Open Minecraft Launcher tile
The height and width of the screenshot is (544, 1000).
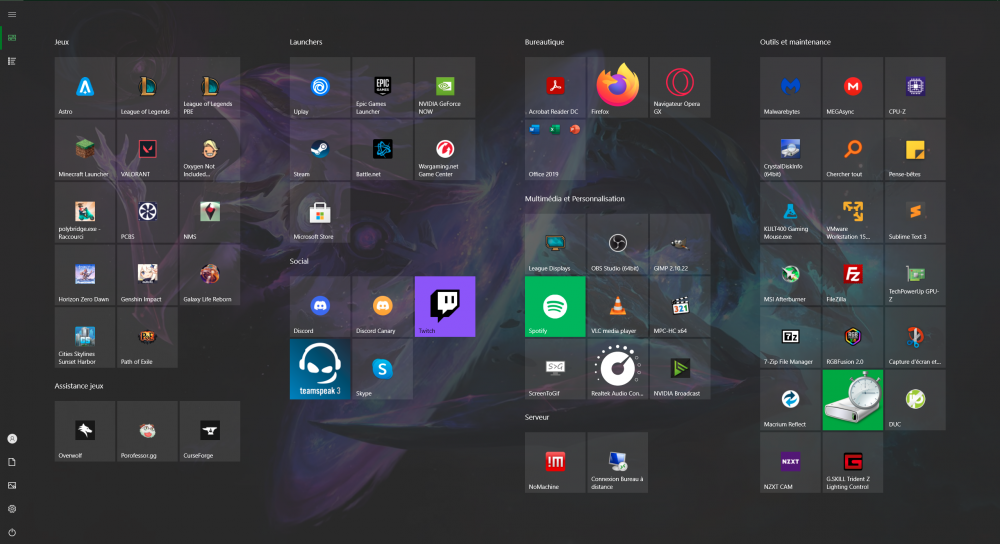coord(85,150)
